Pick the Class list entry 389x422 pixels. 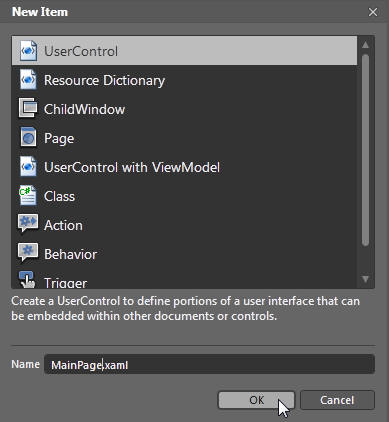pos(184,196)
